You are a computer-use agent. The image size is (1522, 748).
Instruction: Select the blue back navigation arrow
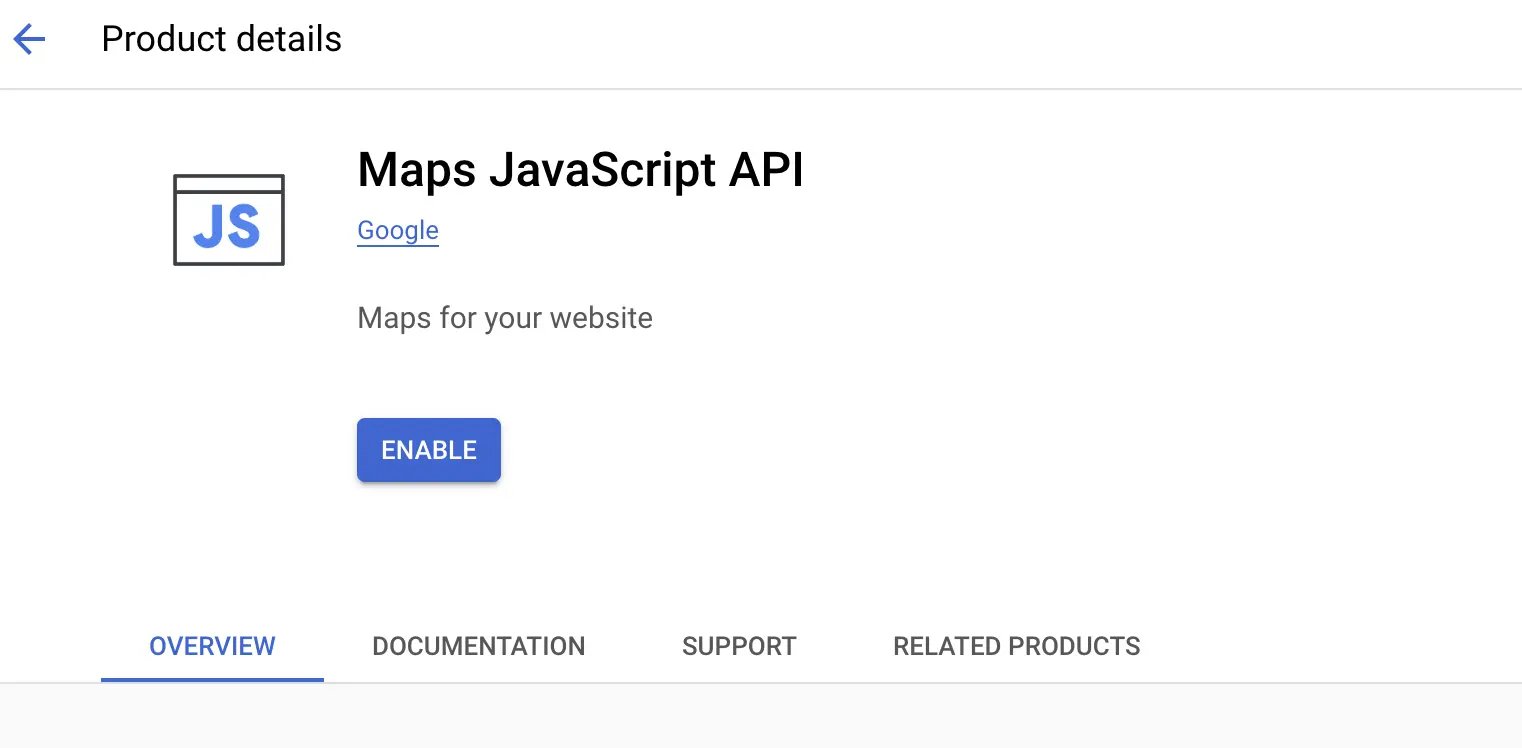[x=29, y=39]
